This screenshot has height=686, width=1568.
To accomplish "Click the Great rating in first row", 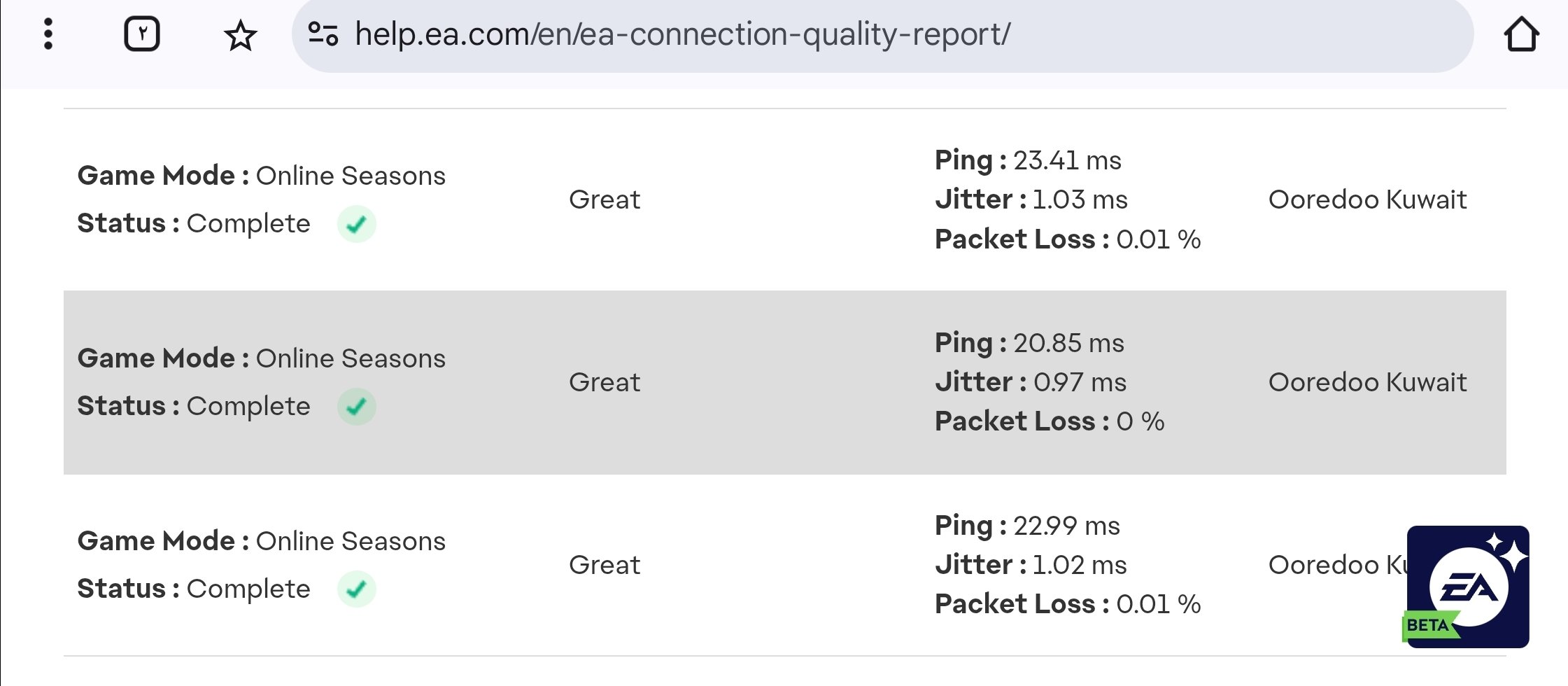I will point(605,199).
